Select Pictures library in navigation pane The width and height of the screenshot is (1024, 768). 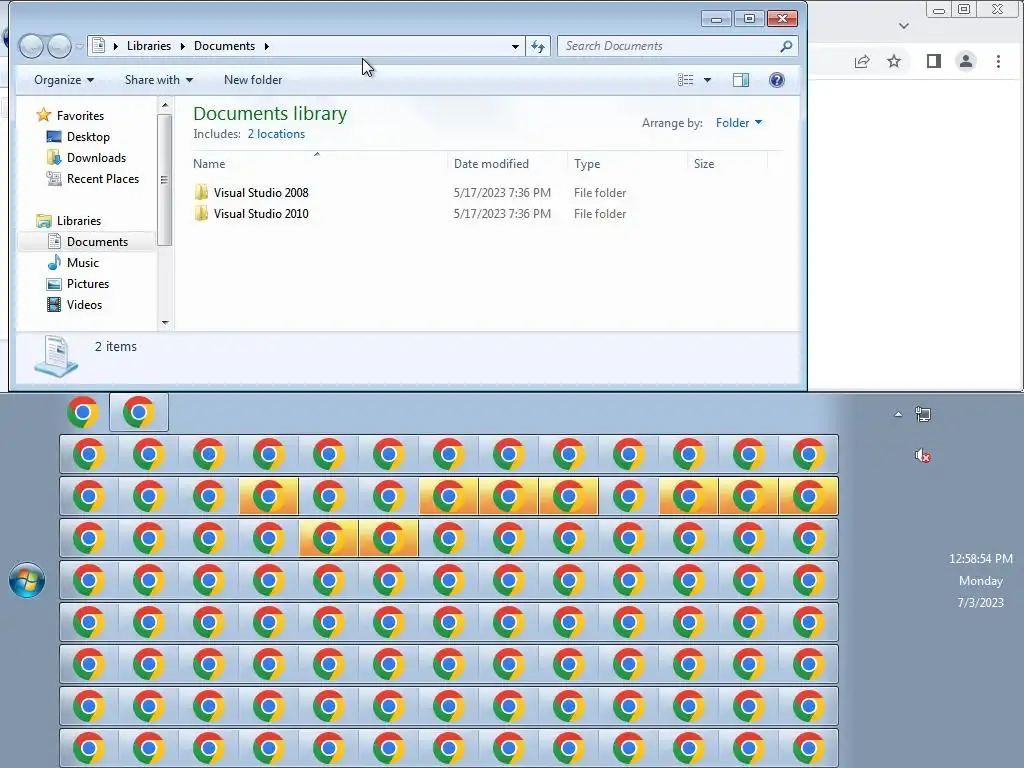(88, 283)
